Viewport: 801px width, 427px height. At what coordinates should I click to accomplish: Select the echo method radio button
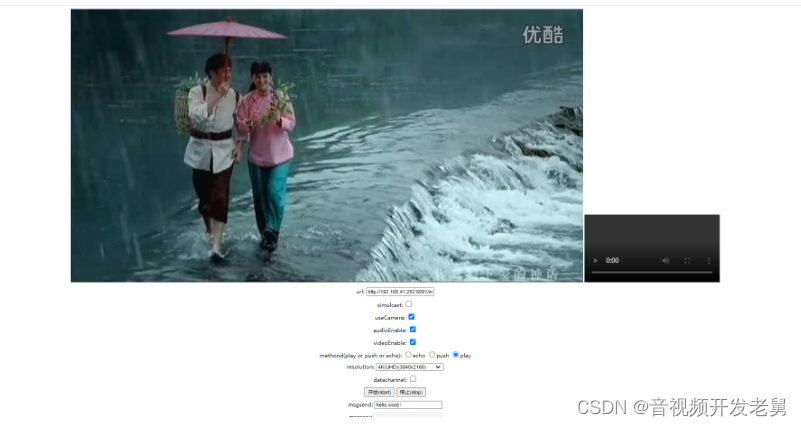coord(408,354)
